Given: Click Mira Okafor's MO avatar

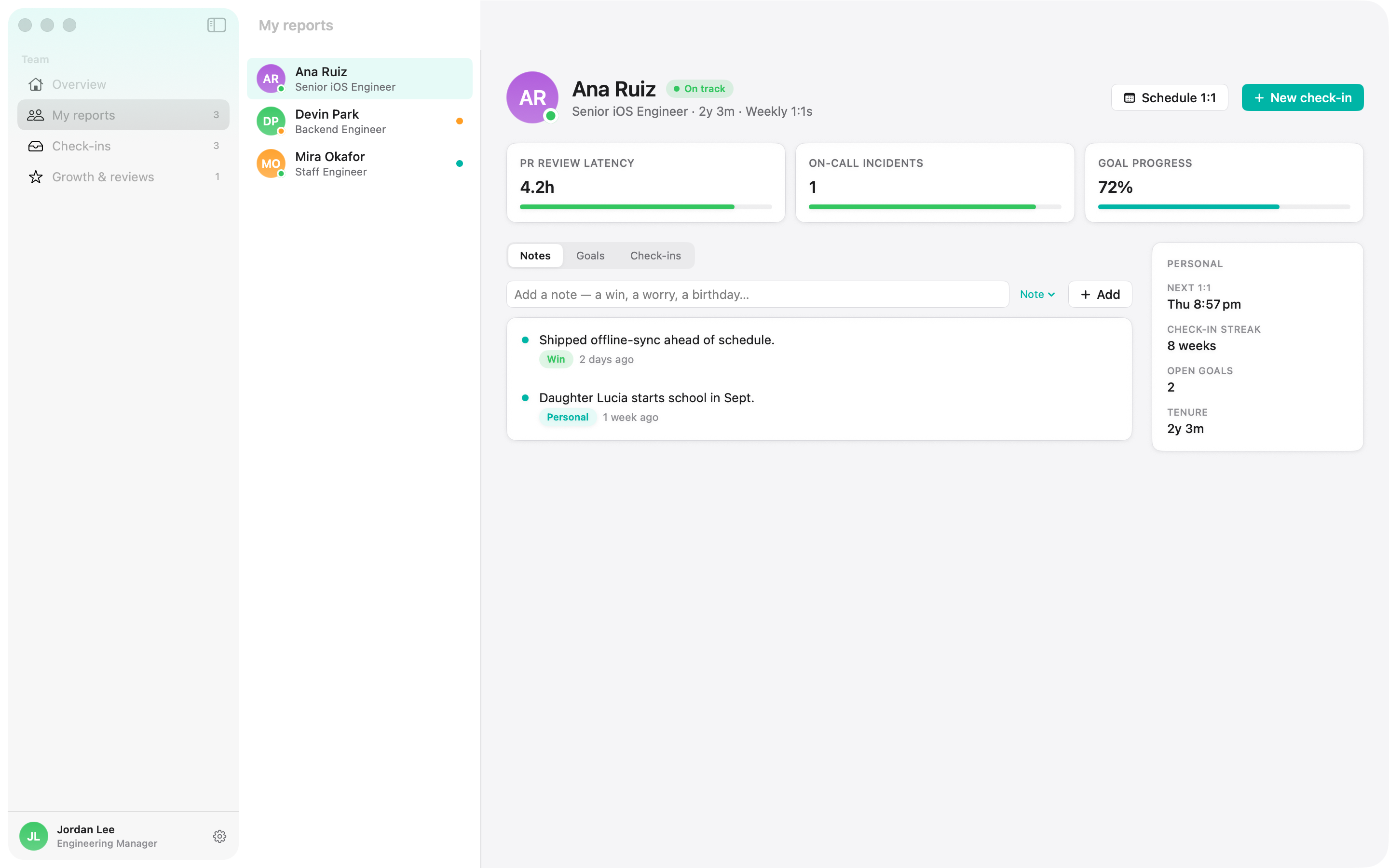Looking at the screenshot, I should pos(271,163).
